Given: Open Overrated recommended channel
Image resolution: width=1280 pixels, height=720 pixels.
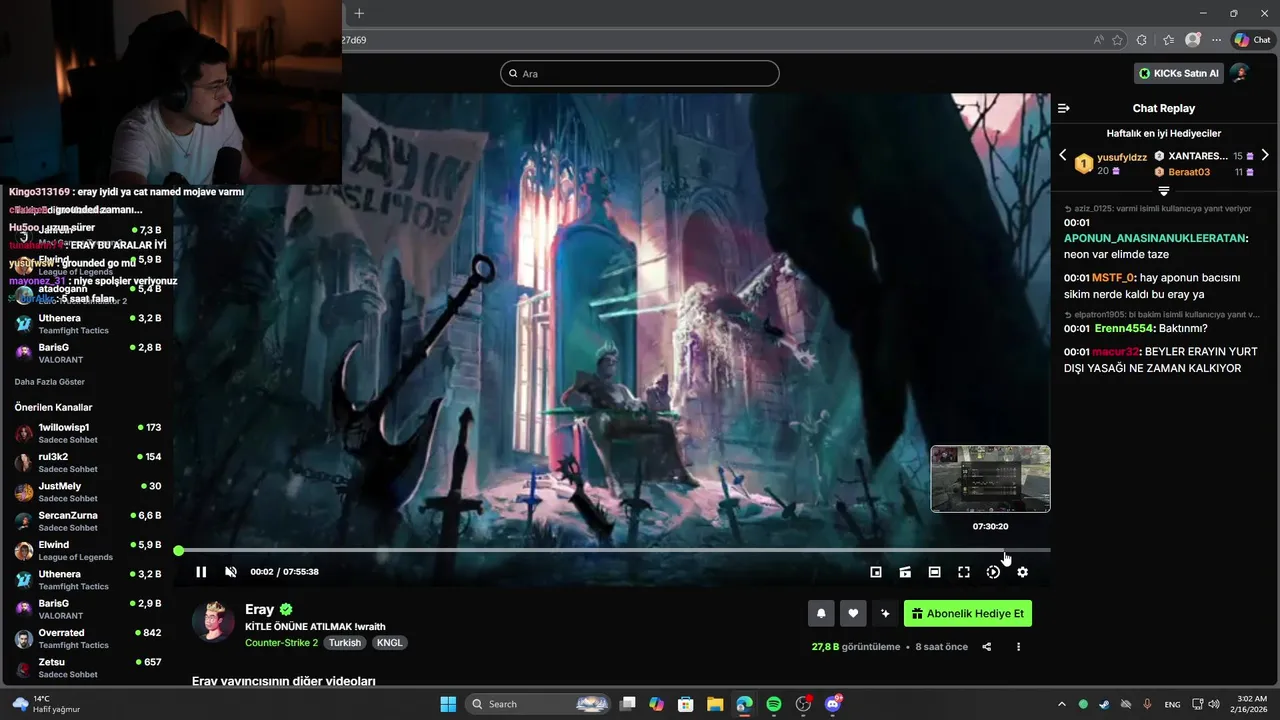Looking at the screenshot, I should 88,638.
